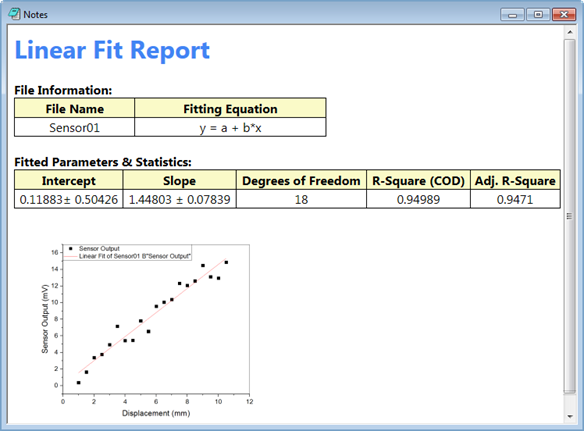Select the R-Square (COD) header cell
584x431 pixels.
click(x=418, y=181)
